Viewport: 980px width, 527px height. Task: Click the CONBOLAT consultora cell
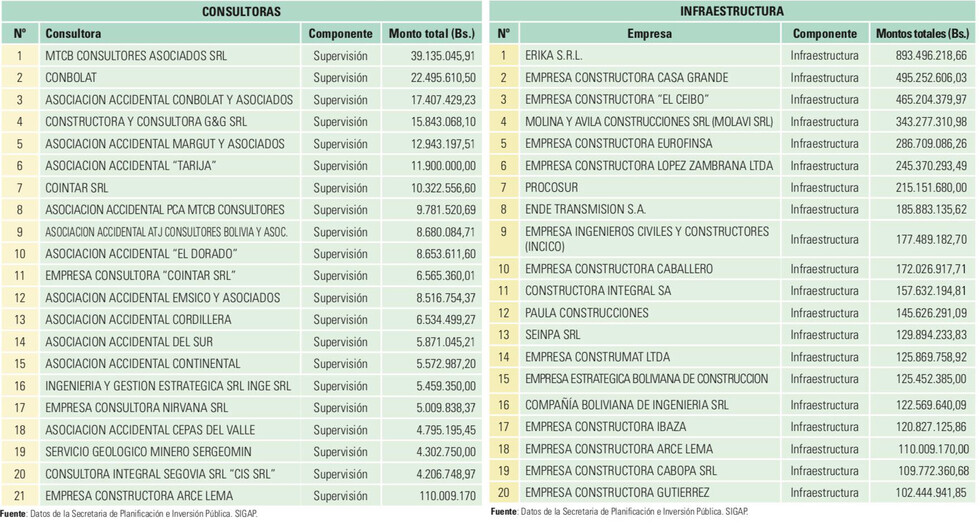coord(170,78)
